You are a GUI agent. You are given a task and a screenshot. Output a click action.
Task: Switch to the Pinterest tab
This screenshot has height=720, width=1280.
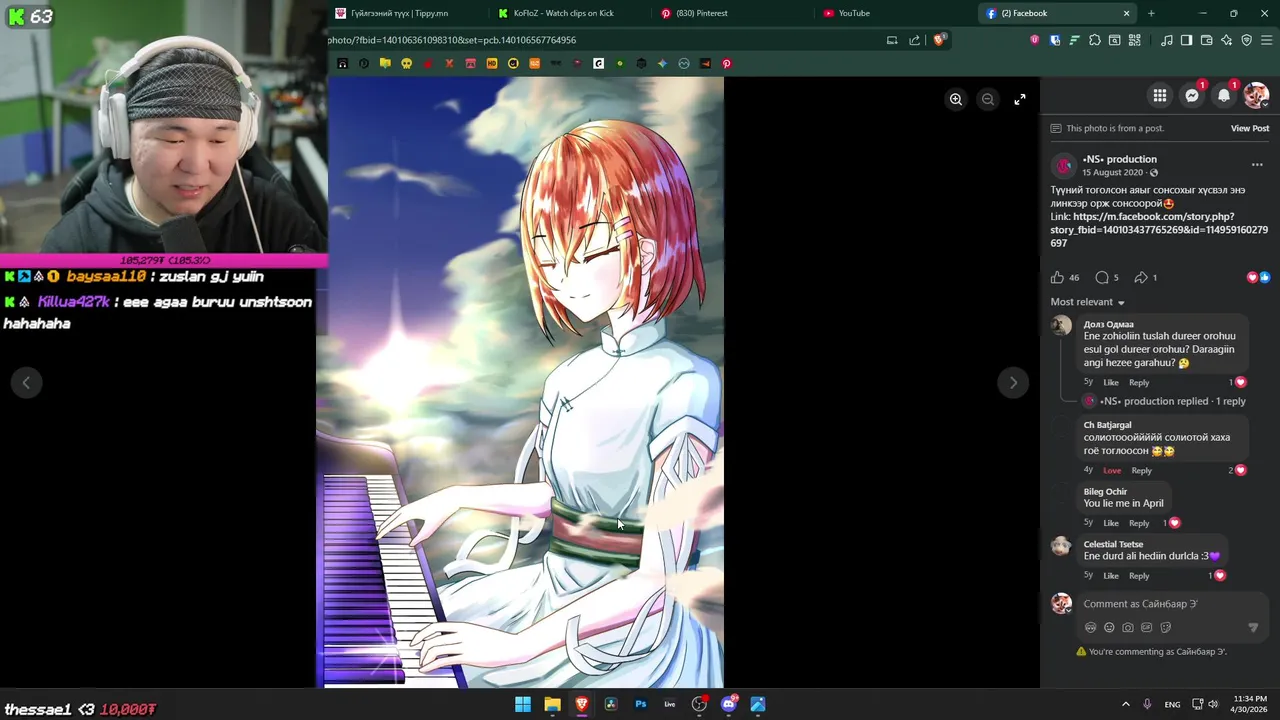pyautogui.click(x=732, y=13)
